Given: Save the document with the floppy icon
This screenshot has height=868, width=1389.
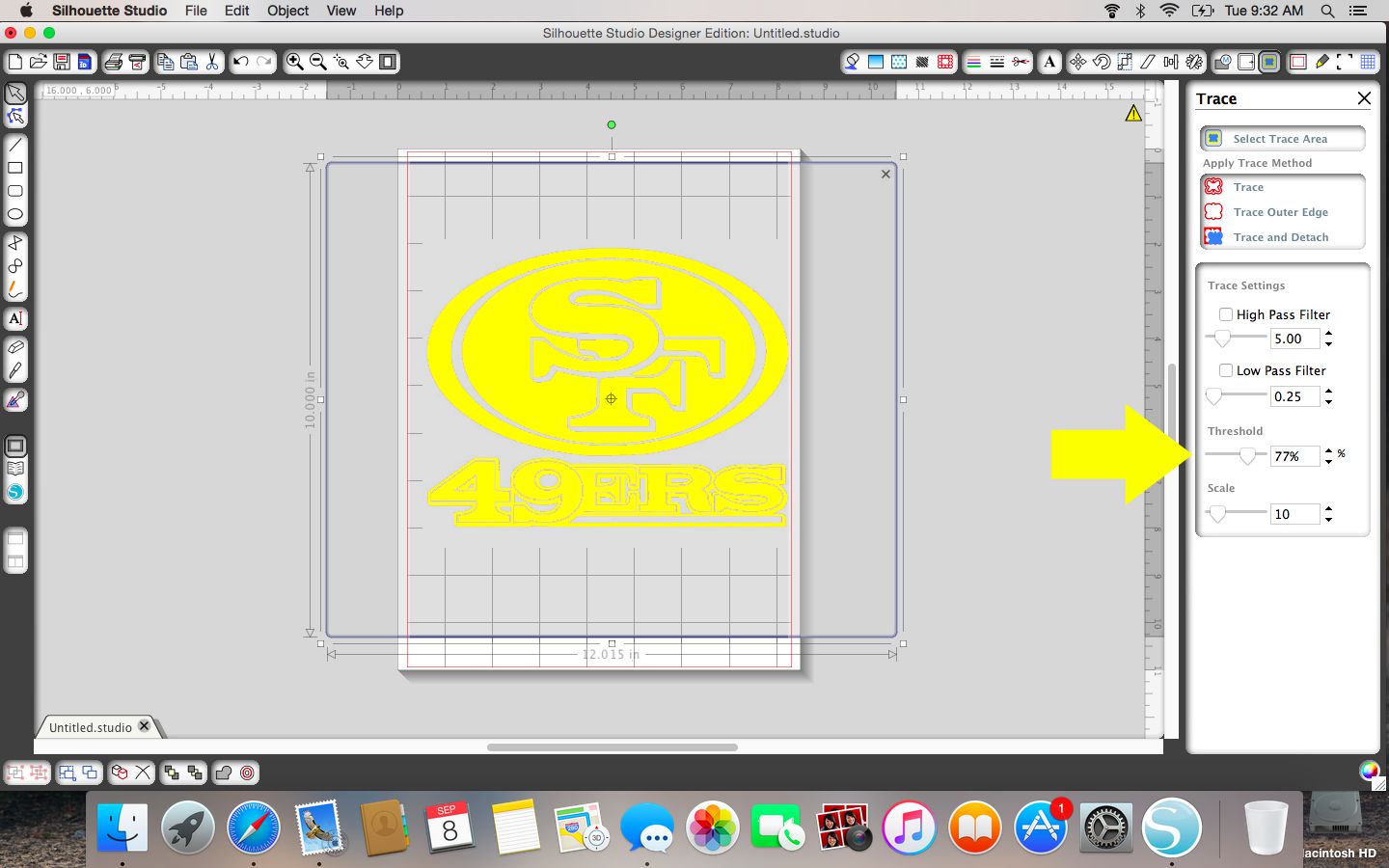Looking at the screenshot, I should 62,62.
